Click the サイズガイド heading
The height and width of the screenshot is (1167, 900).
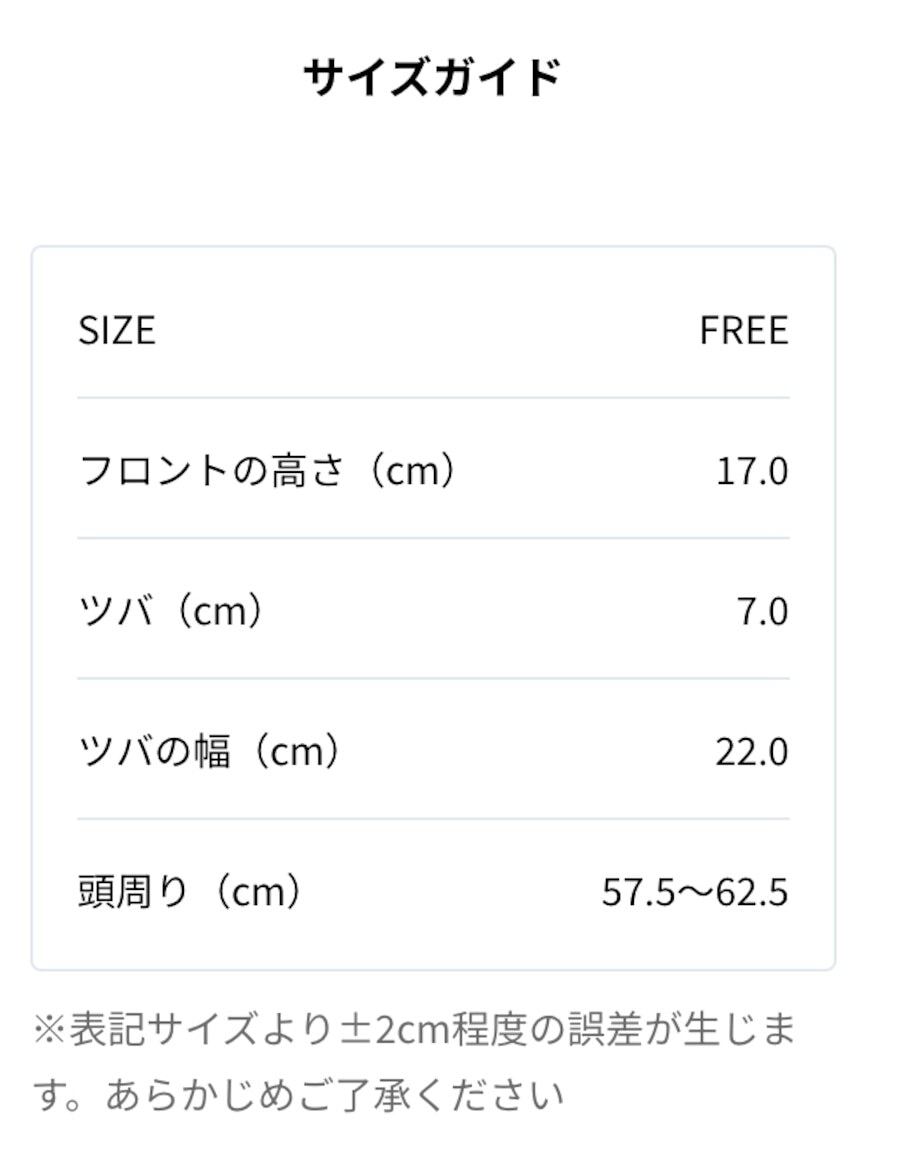tap(433, 77)
